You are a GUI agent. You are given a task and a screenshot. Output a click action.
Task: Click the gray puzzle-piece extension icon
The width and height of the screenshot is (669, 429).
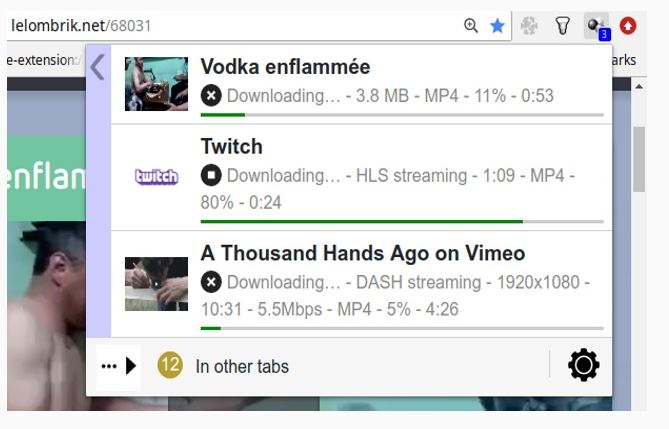529,26
